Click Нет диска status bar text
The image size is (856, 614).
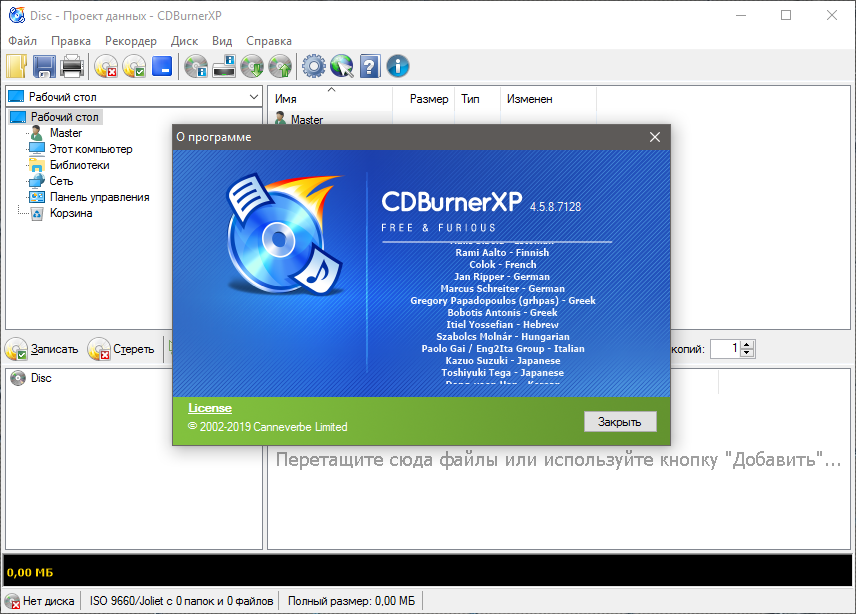tap(49, 601)
